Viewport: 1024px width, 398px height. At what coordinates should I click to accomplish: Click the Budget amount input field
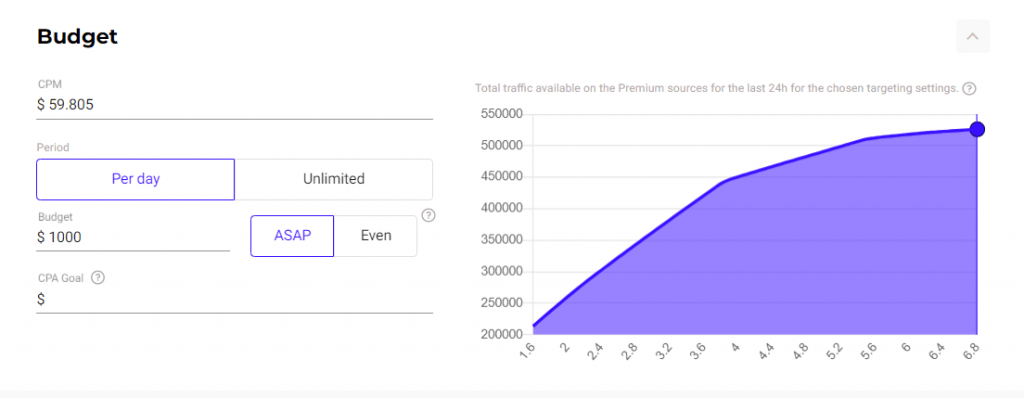(133, 237)
